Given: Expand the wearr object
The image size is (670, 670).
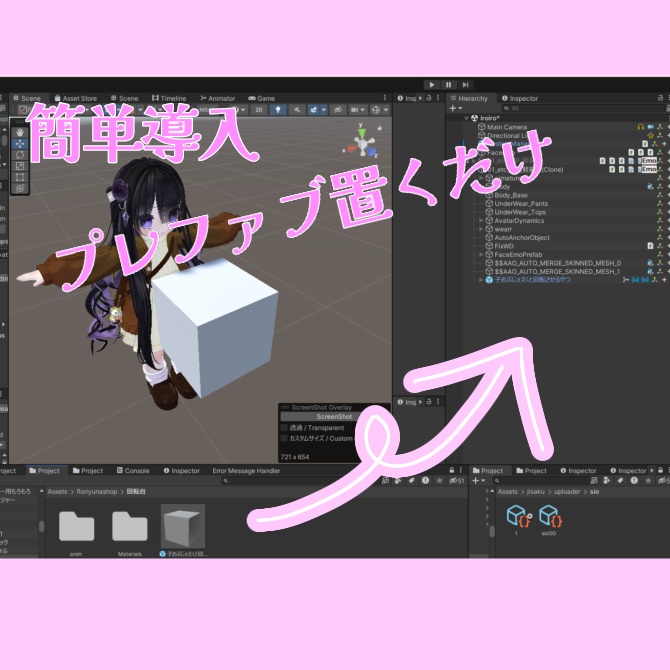Looking at the screenshot, I should click(481, 229).
